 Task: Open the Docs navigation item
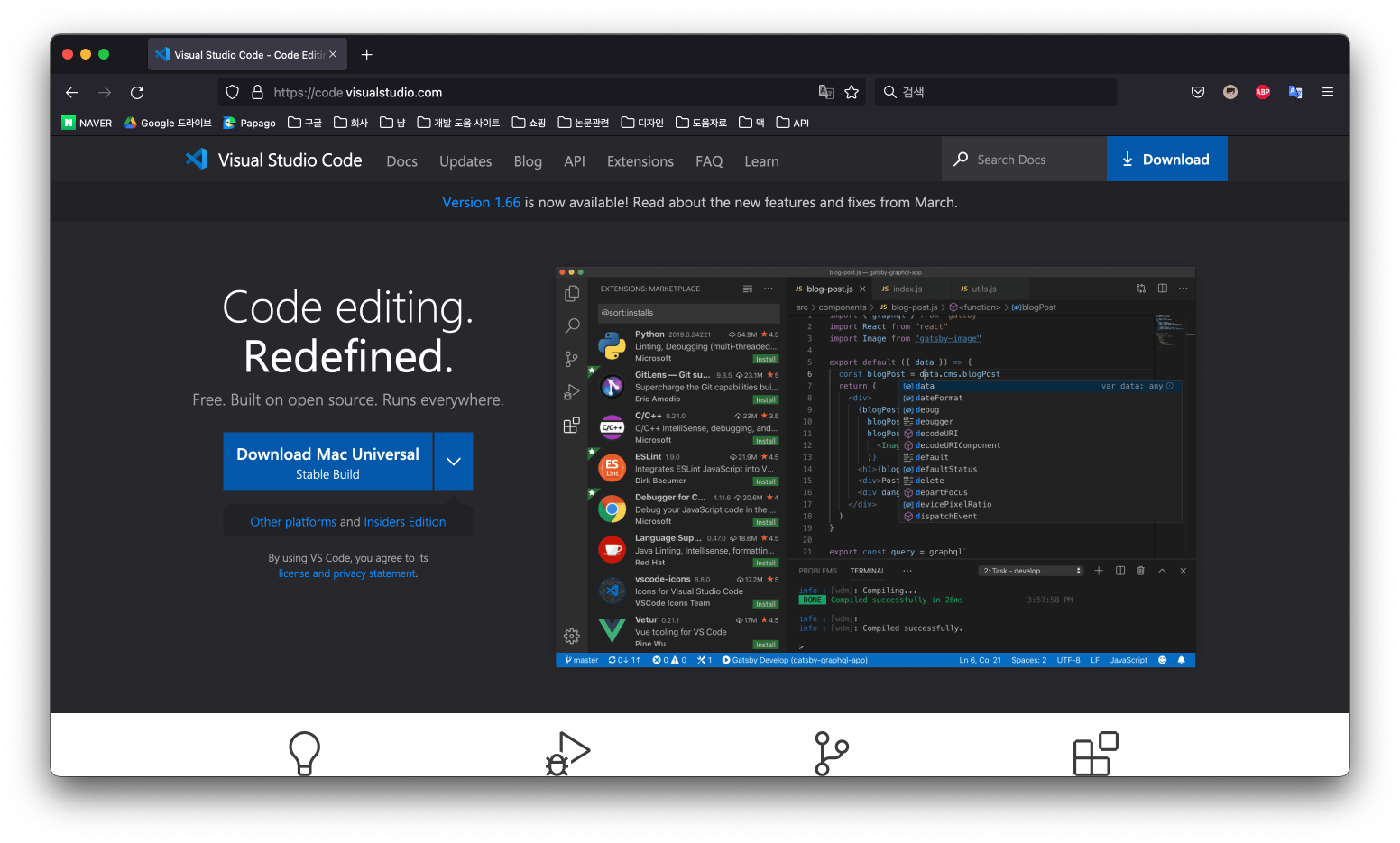[x=401, y=161]
